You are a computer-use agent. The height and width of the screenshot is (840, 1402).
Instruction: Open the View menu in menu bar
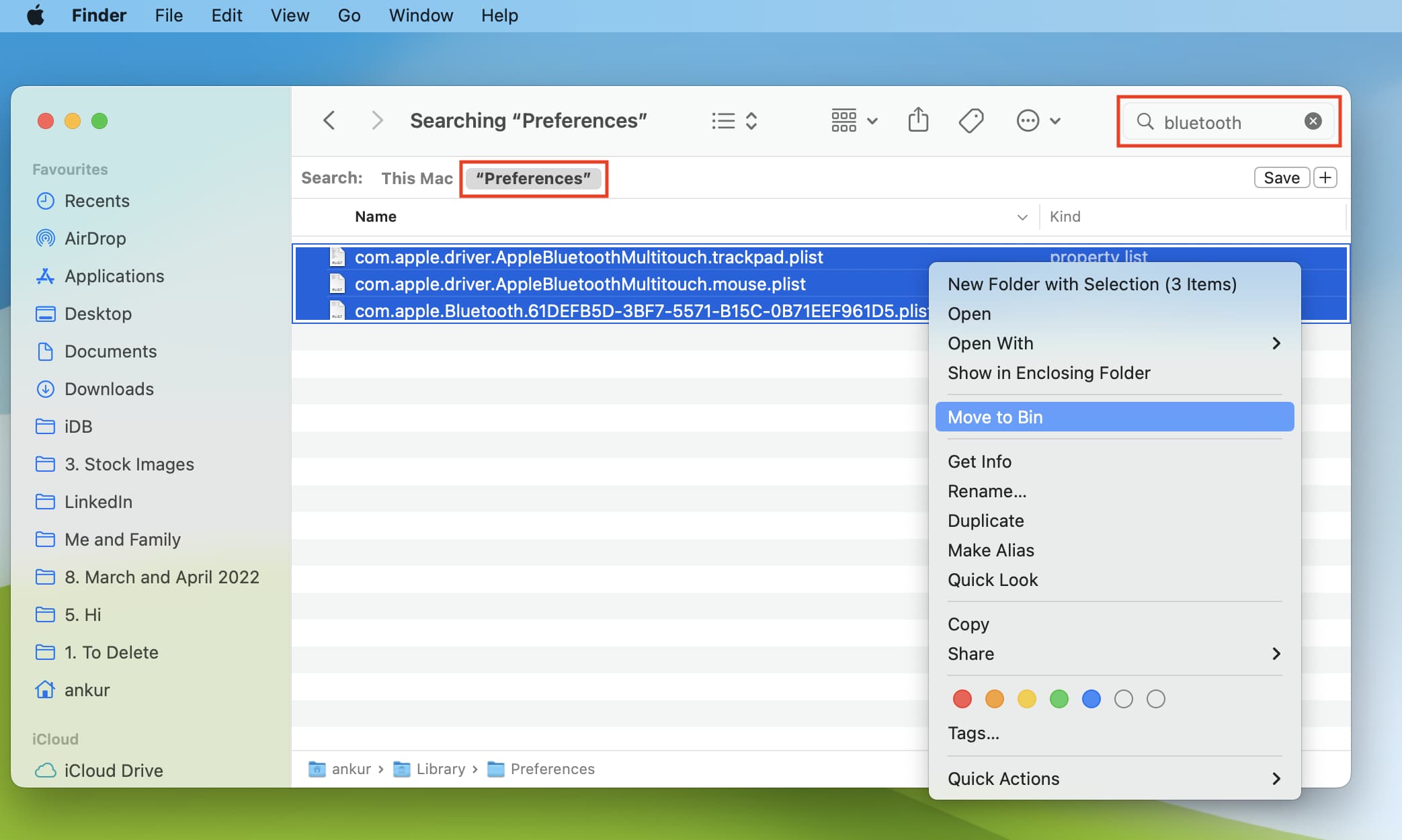290,15
